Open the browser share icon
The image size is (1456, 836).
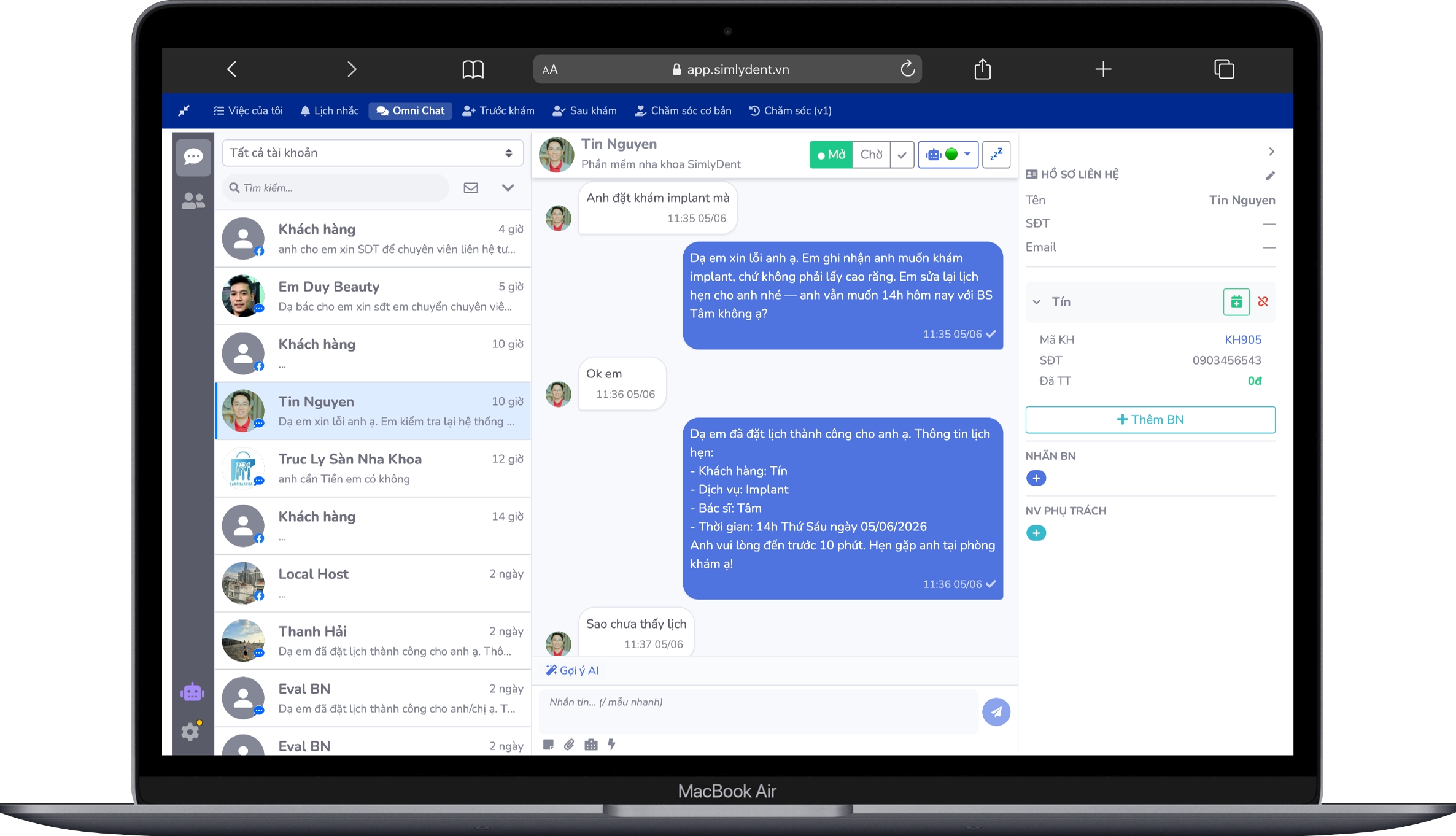pos(983,69)
